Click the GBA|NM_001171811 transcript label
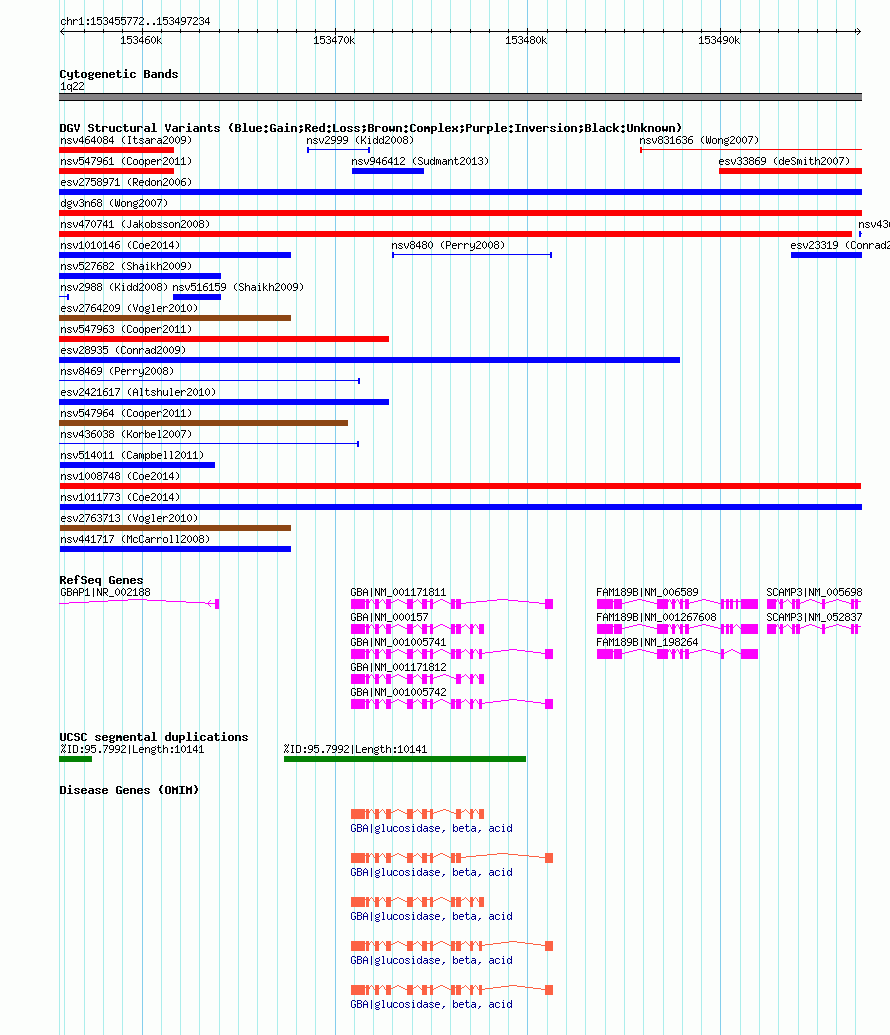Image resolution: width=890 pixels, height=1035 pixels. coord(398,592)
